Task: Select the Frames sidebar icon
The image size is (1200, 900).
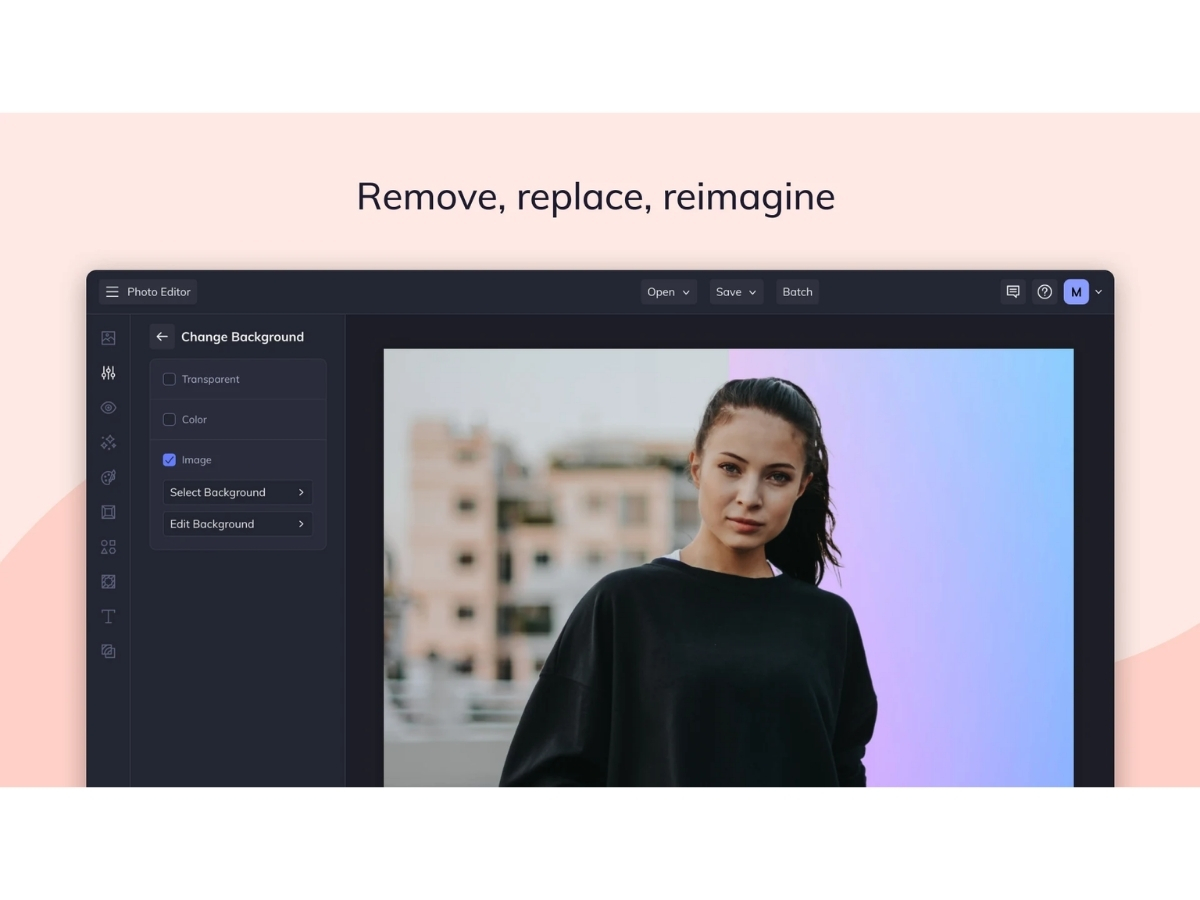Action: click(108, 512)
